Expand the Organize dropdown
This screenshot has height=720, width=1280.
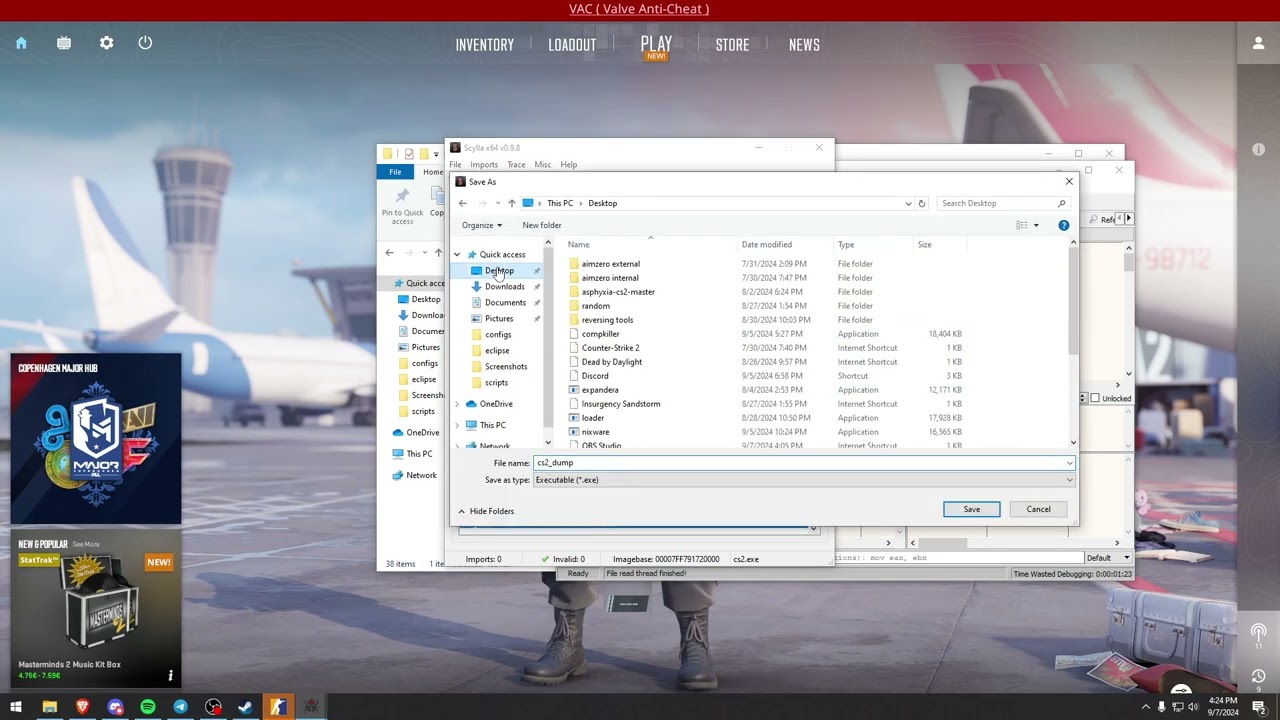[481, 225]
